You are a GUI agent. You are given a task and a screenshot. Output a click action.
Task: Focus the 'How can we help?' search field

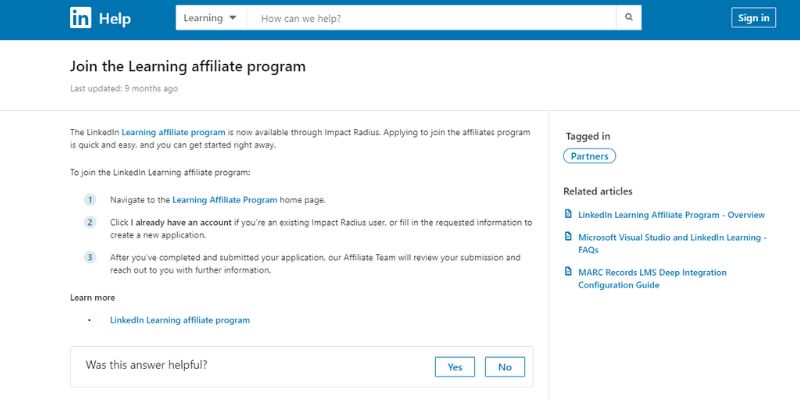click(432, 18)
